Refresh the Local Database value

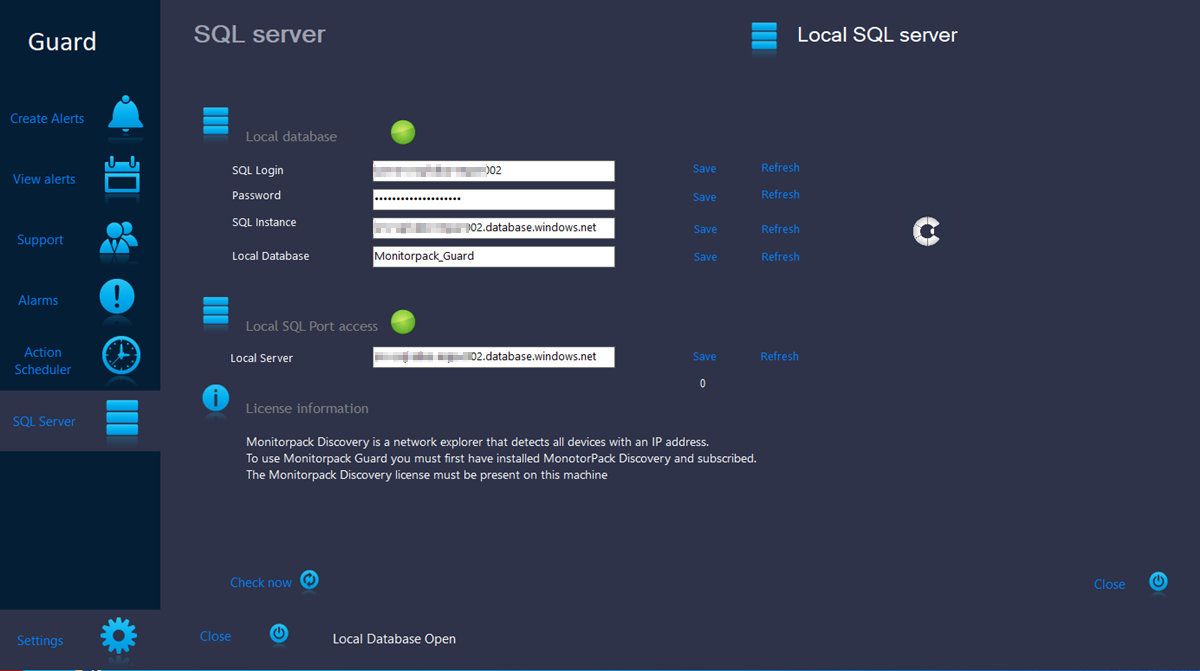[x=780, y=257]
